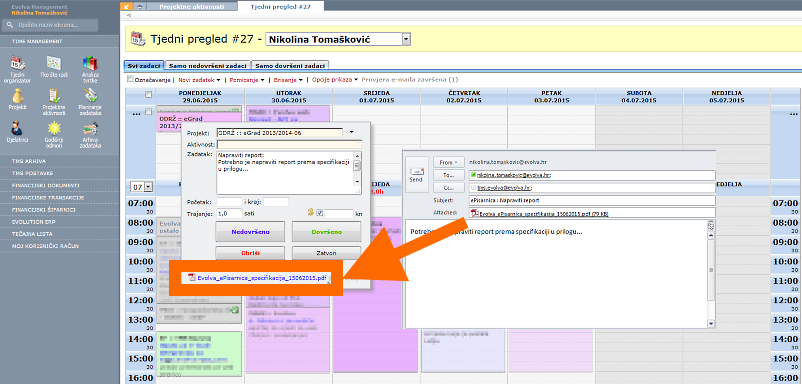Viewport: 802px width, 384px height.
Task: Tick the Označavanje checkbox
Action: [130, 79]
